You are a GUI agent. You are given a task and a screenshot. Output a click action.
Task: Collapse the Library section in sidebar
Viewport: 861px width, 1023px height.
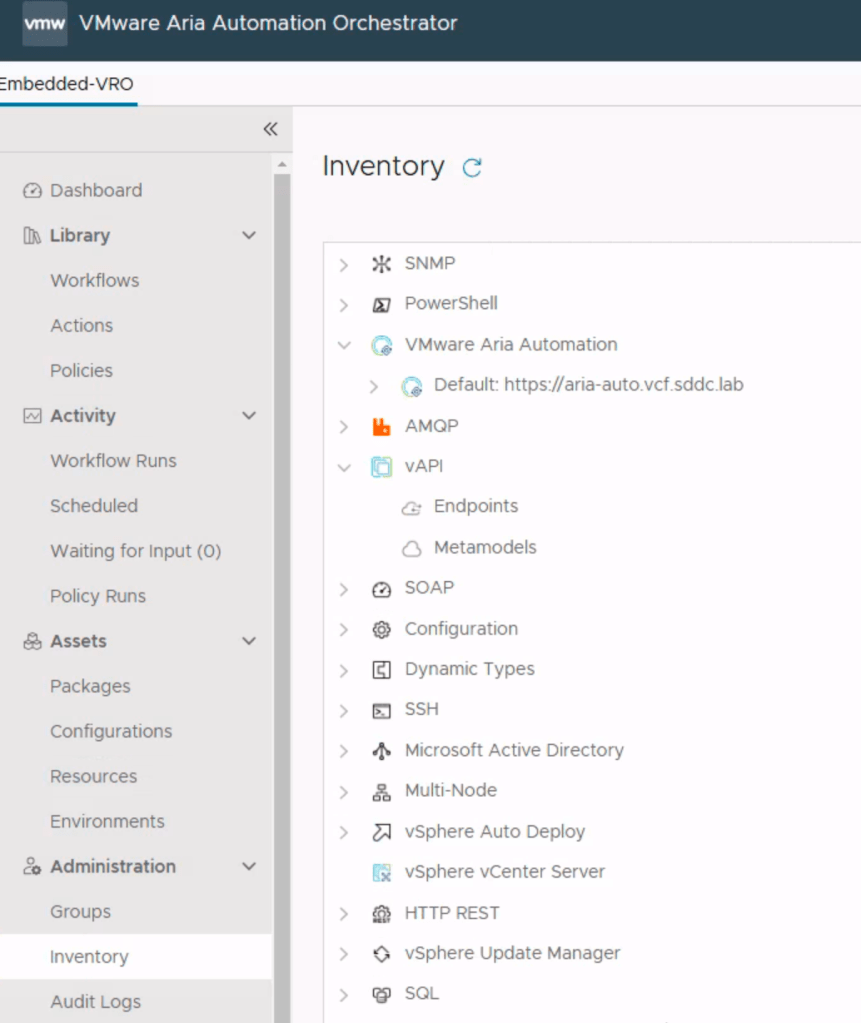(249, 236)
